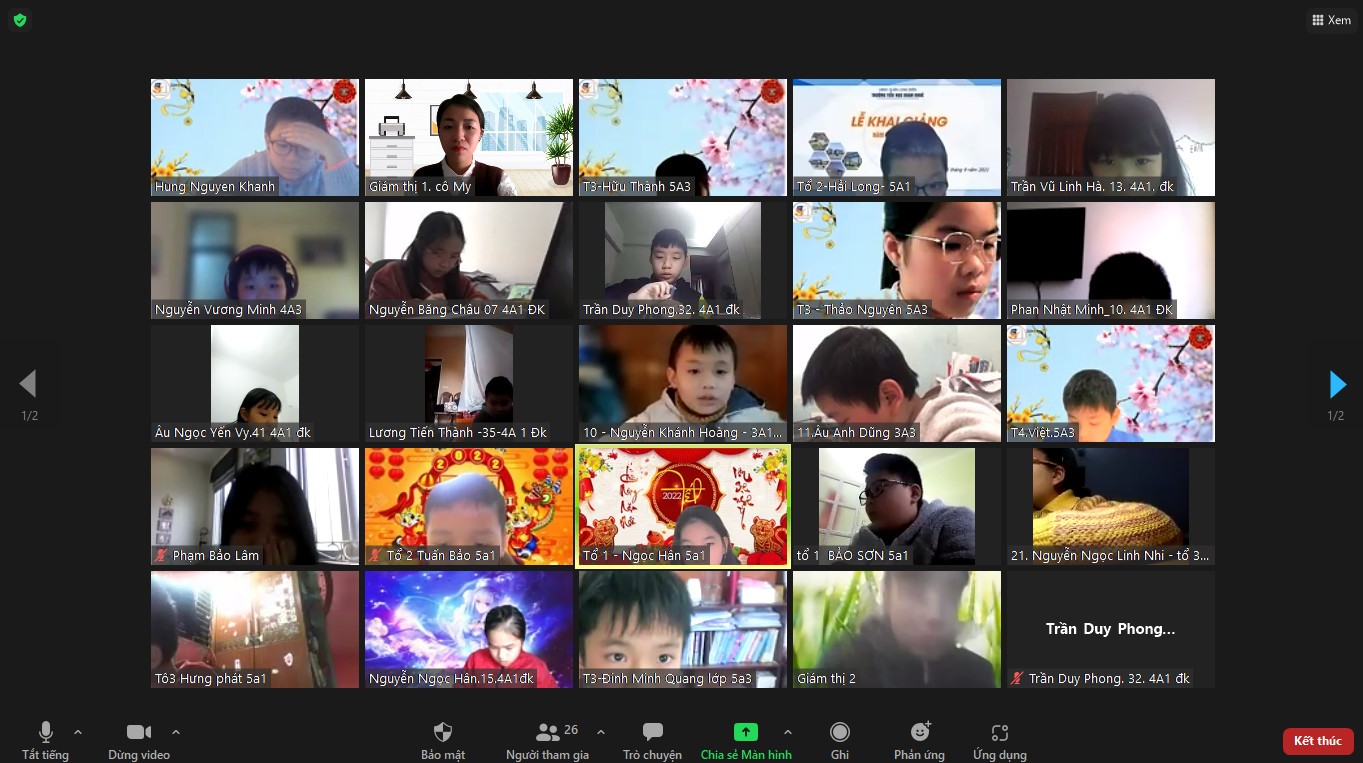Open Phản ứng reactions smiley icon

coord(920,733)
